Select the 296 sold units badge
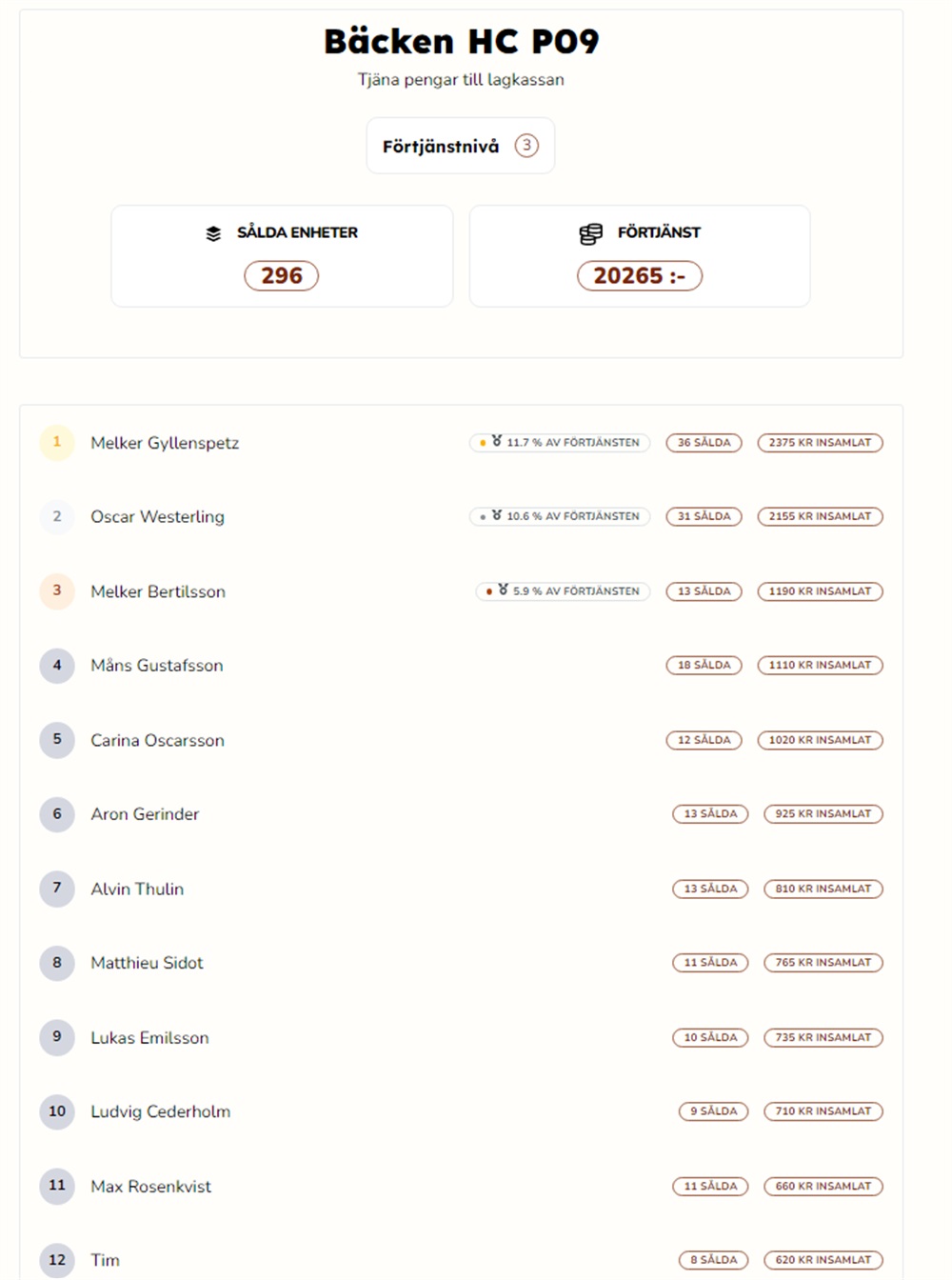 point(282,276)
